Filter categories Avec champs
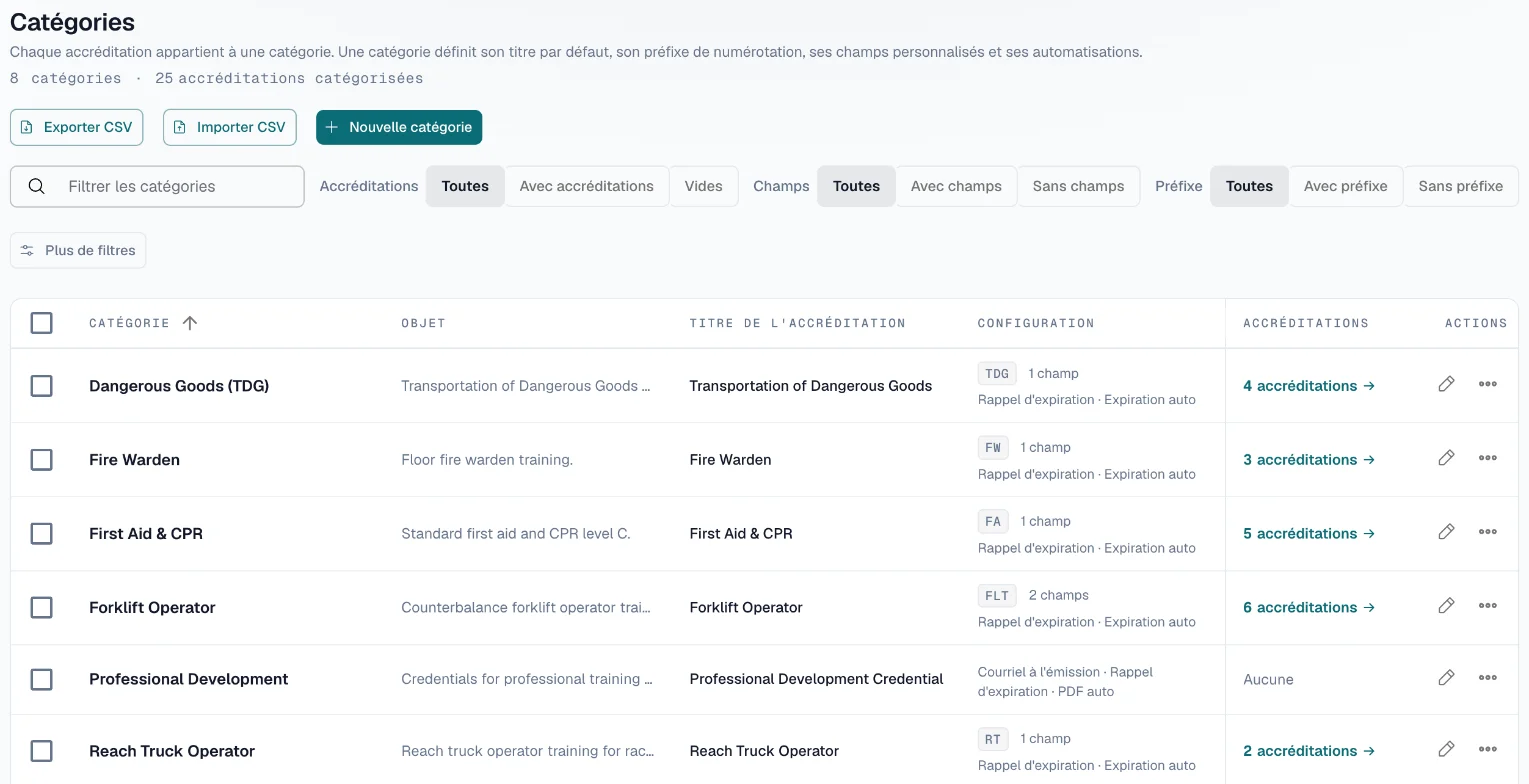This screenshot has width=1529, height=784. click(956, 186)
